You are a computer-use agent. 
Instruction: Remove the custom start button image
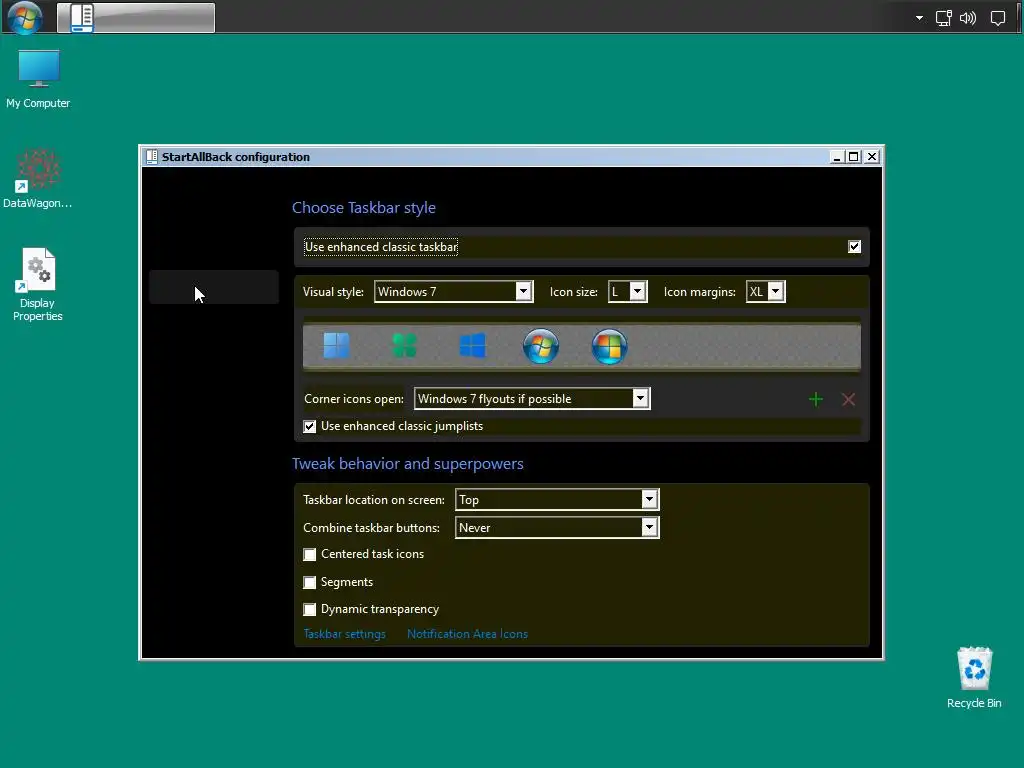click(848, 399)
